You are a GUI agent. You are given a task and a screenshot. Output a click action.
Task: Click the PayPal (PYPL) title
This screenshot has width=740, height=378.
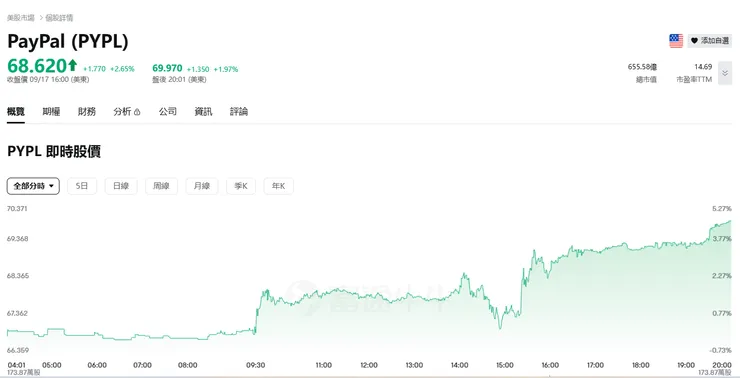68,42
